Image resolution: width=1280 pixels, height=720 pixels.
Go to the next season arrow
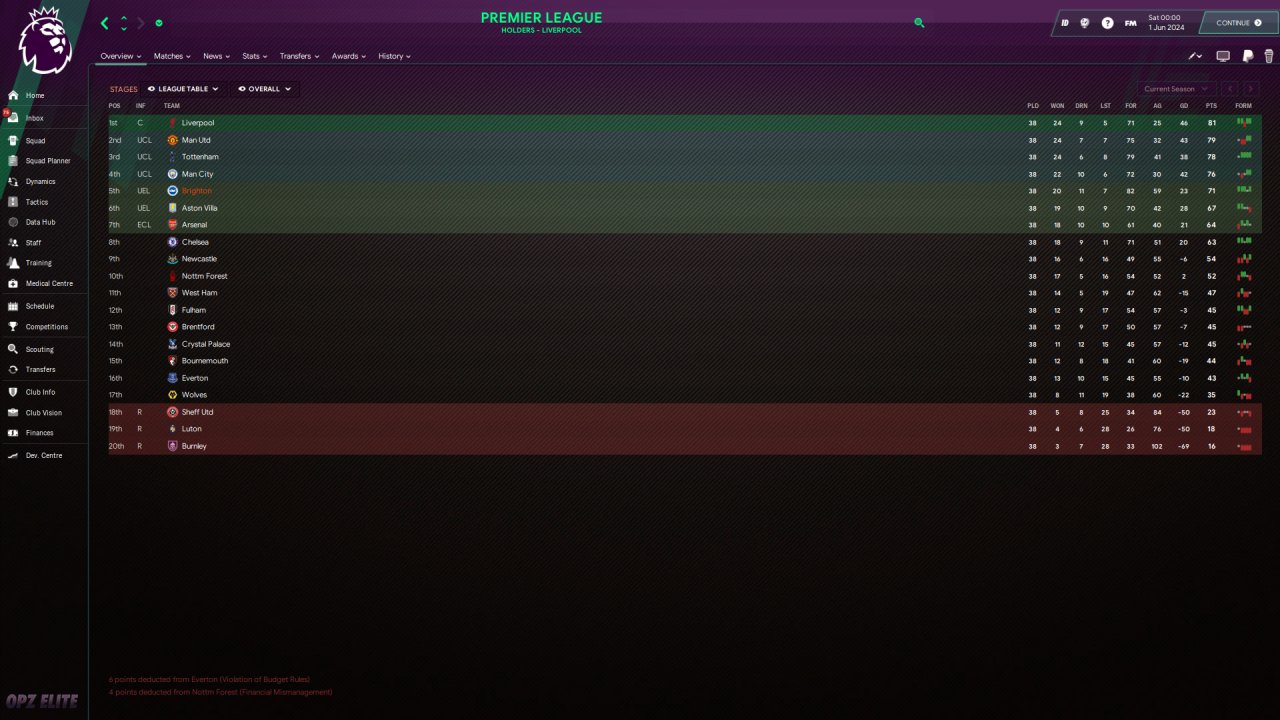tap(1249, 89)
